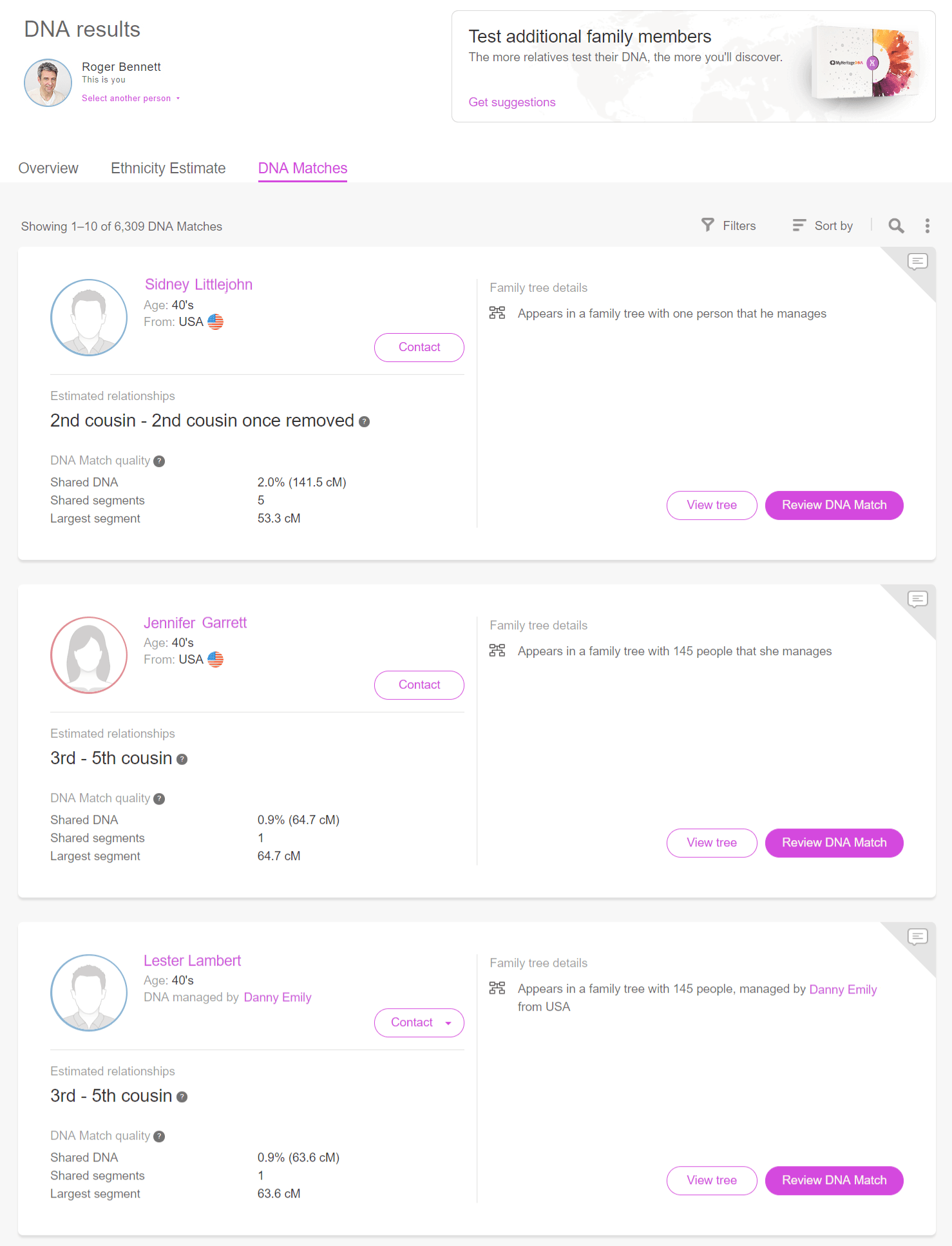
Task: Click family tree icon in Sidney's tree details
Action: pyautogui.click(x=497, y=313)
